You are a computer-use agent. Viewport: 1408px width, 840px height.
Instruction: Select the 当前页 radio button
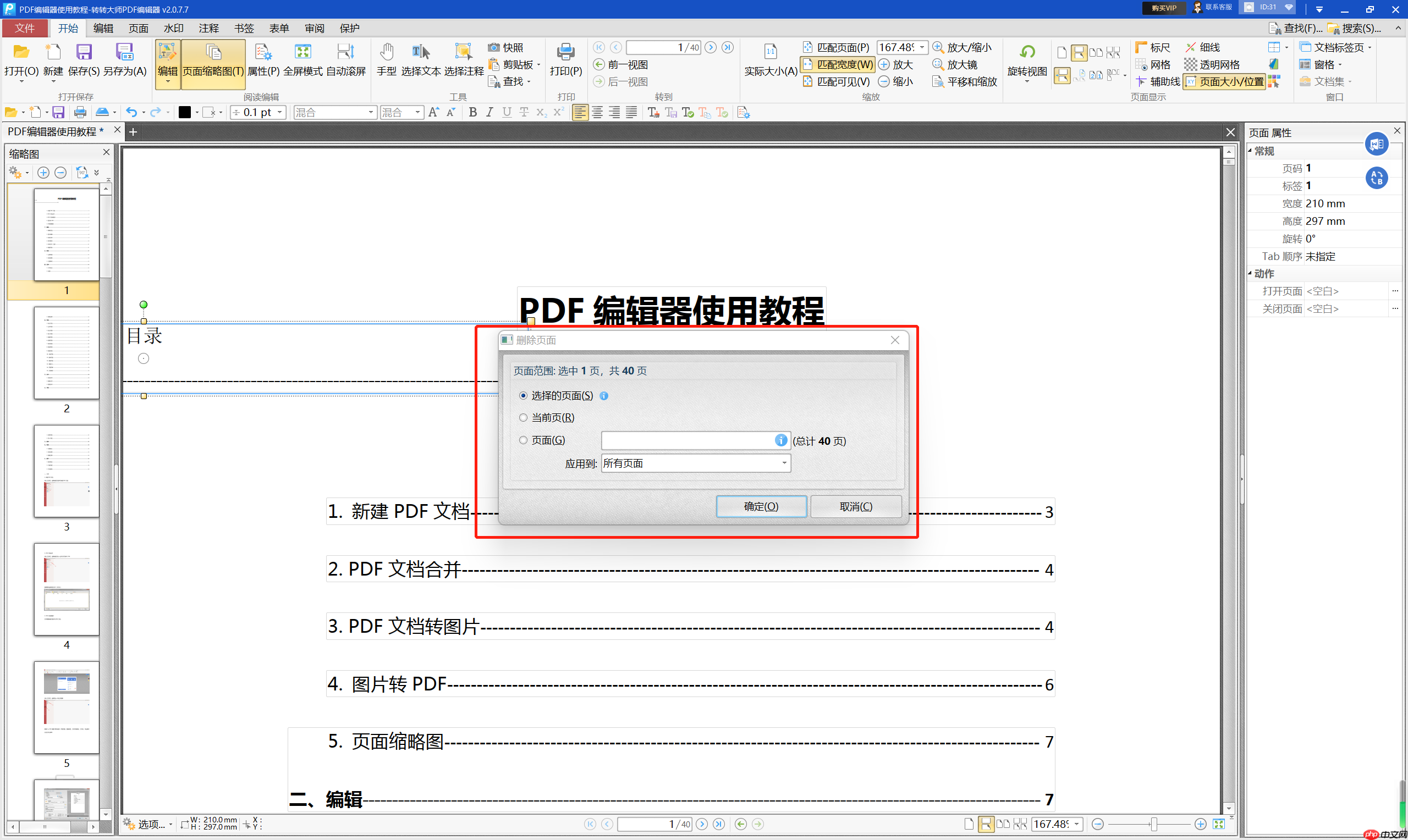click(x=523, y=417)
